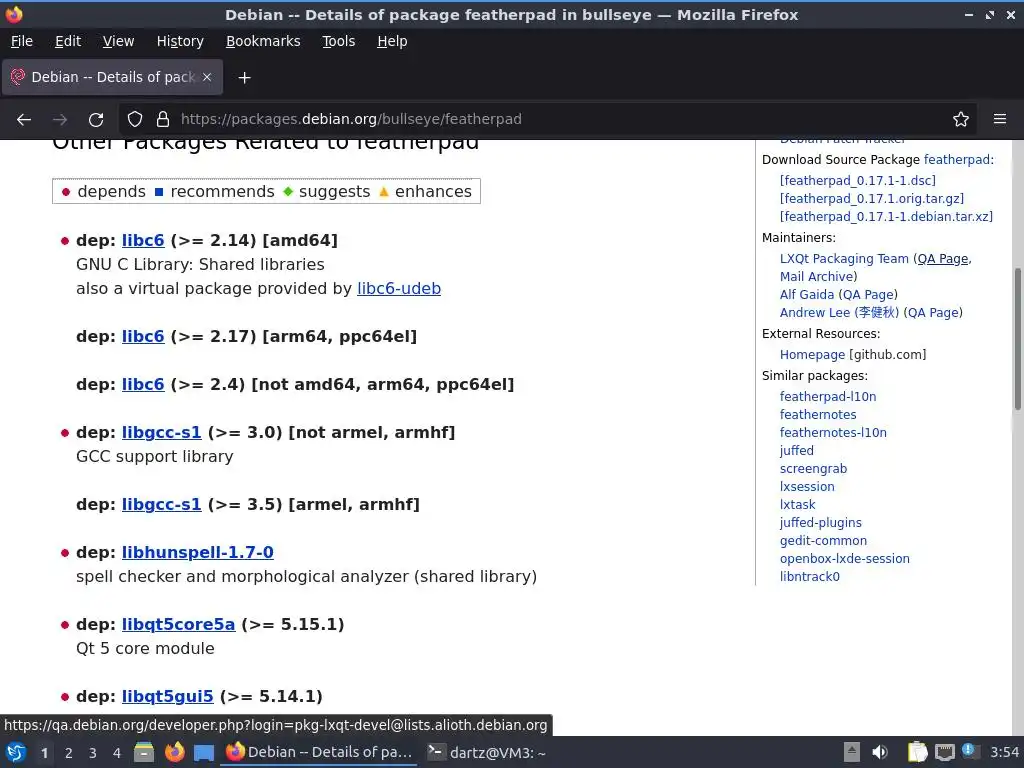
Task: Open openbox-lxde-session similar package
Action: pyautogui.click(x=844, y=558)
